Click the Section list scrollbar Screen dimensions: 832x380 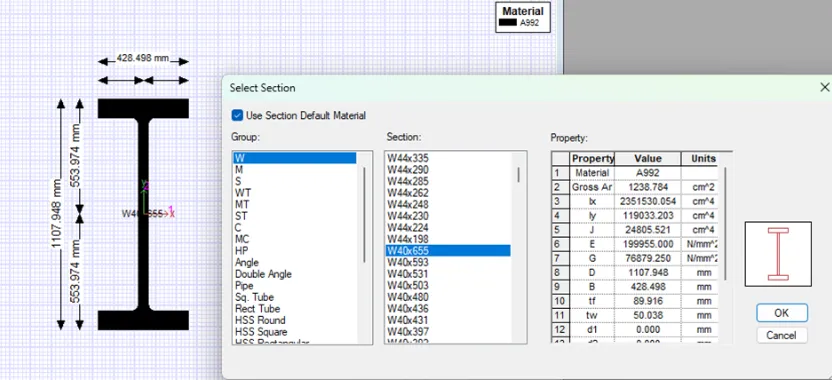point(518,175)
